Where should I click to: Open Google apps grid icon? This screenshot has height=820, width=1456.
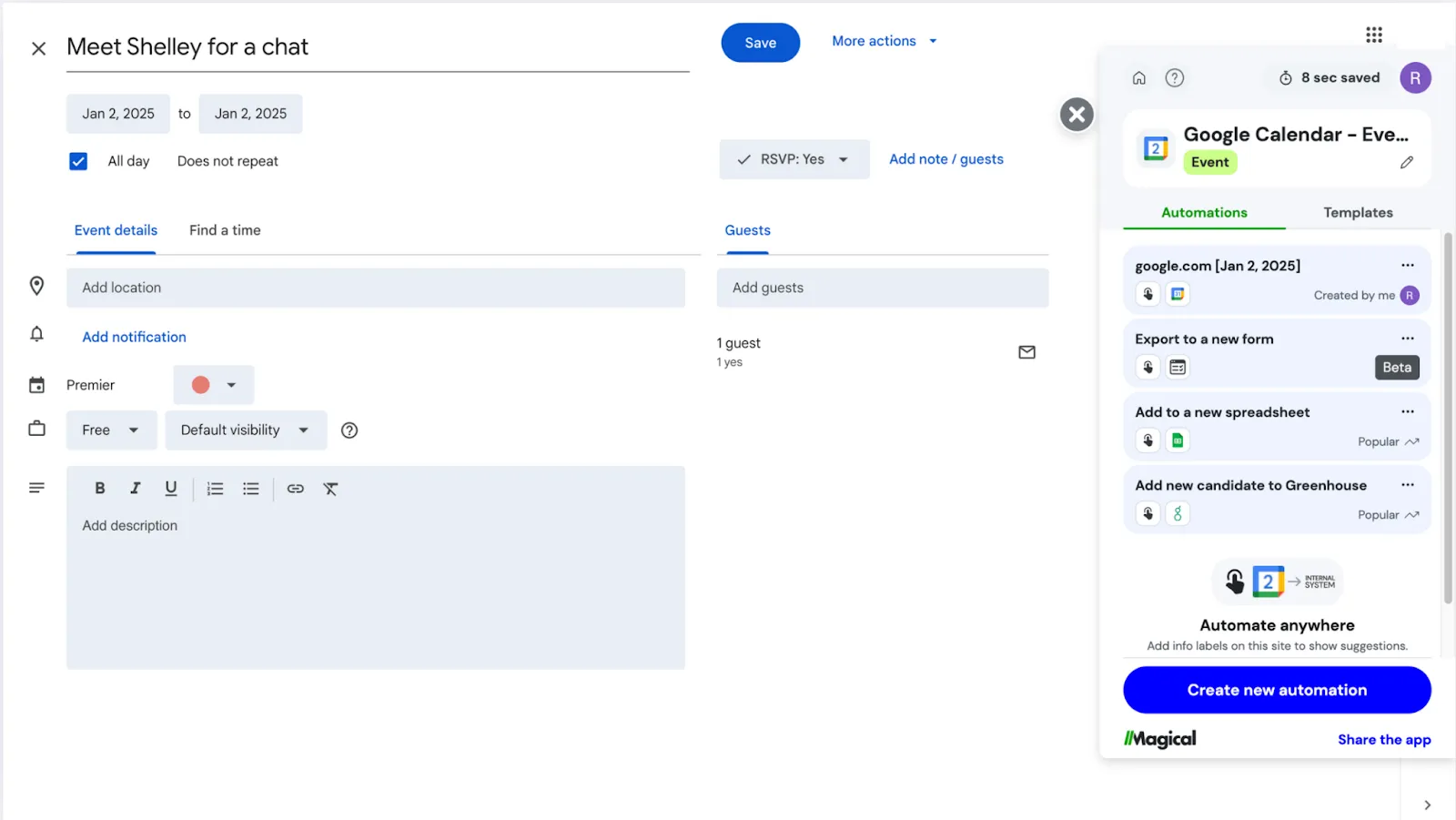click(x=1374, y=35)
